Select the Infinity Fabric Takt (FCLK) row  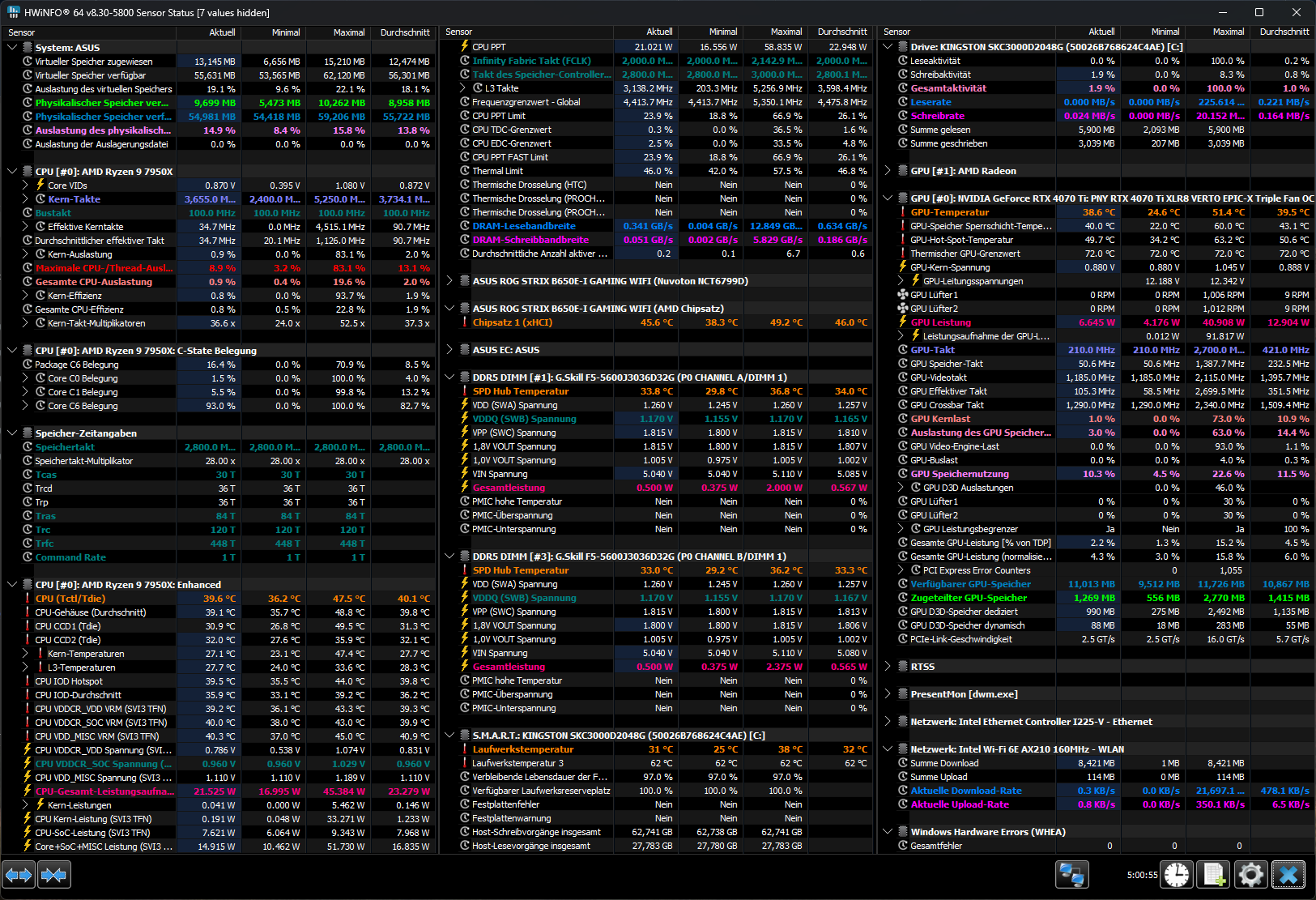coord(657,61)
